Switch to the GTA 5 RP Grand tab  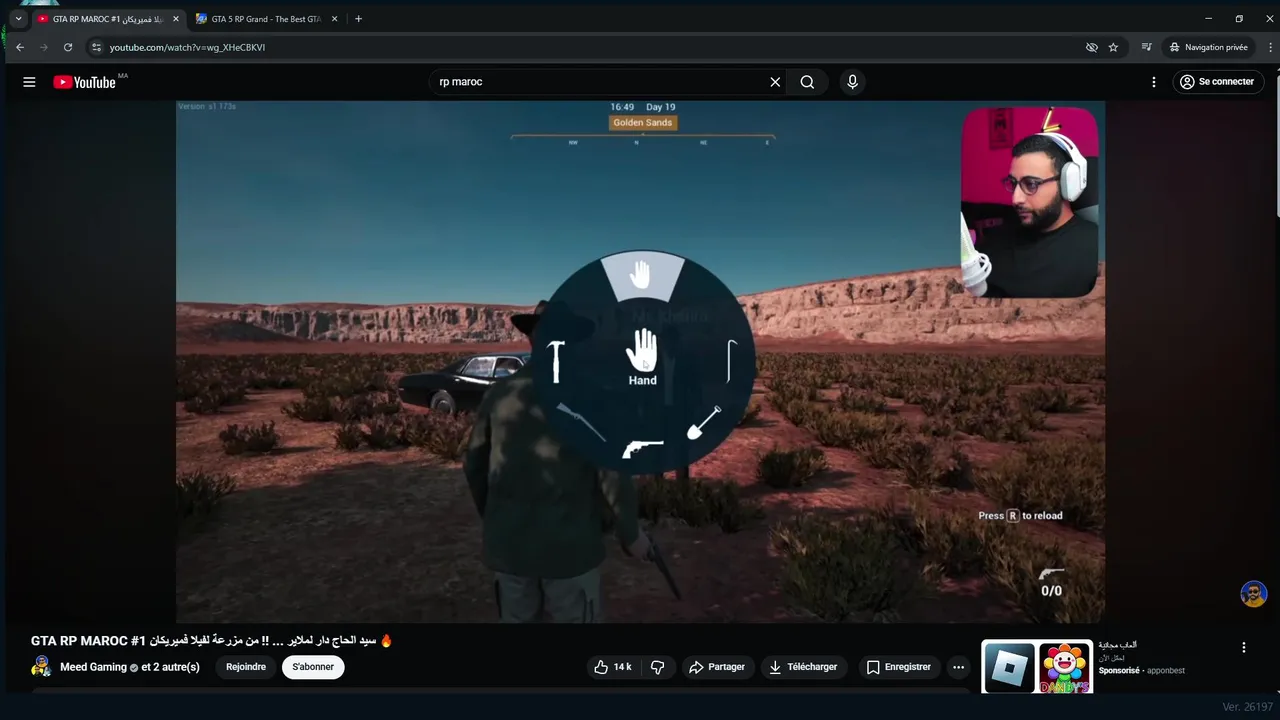click(265, 19)
